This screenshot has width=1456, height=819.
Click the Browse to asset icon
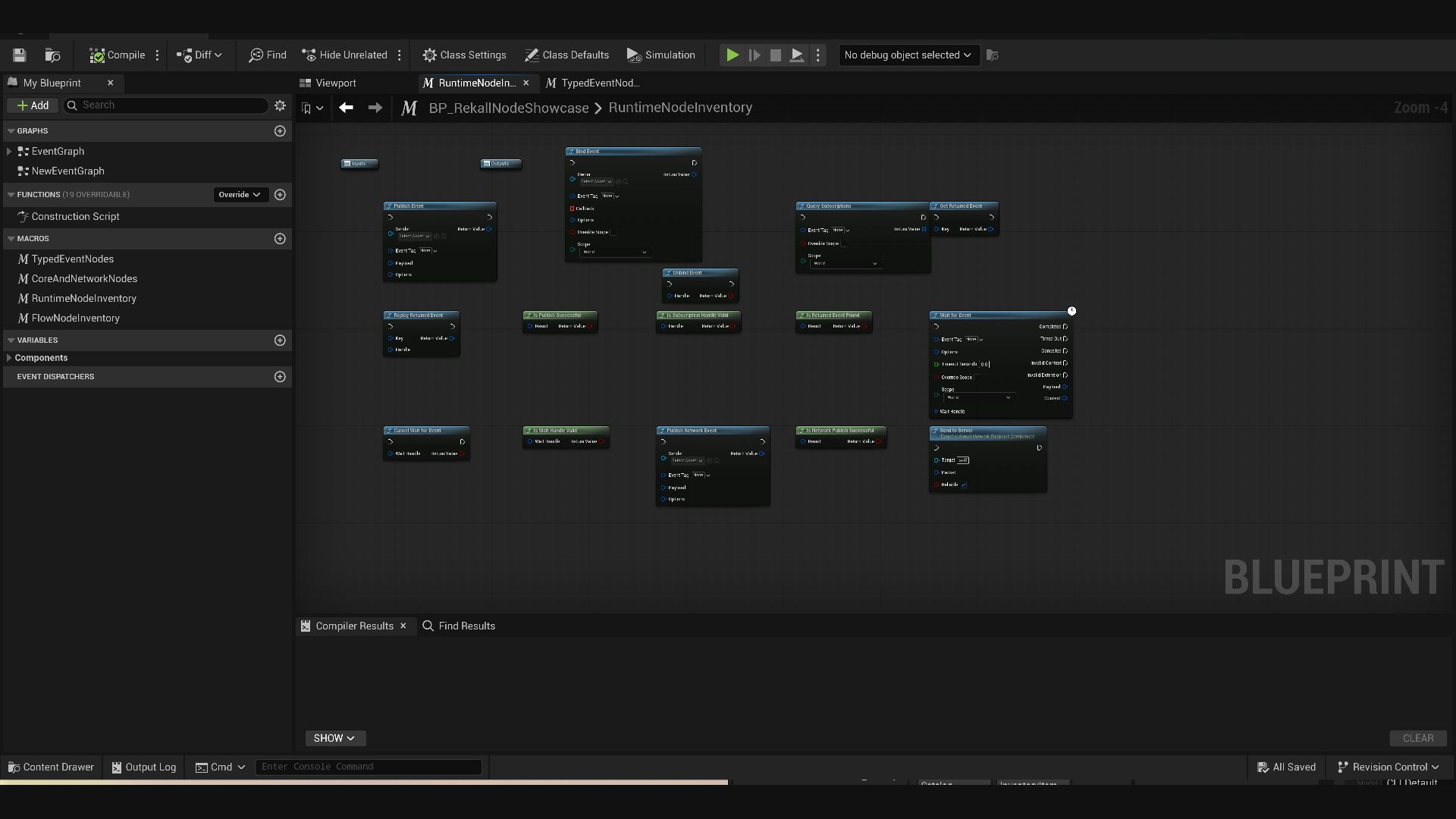[x=52, y=55]
